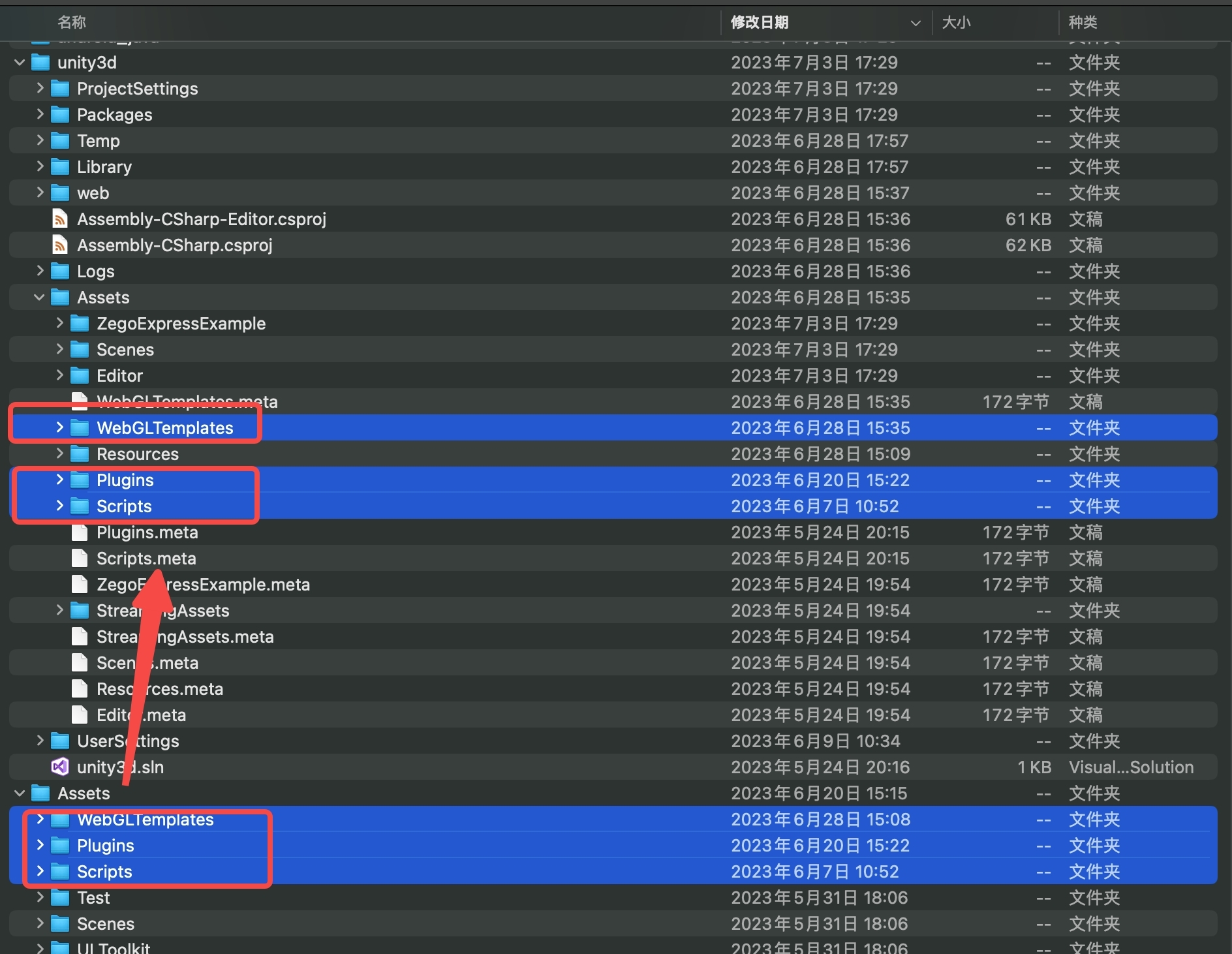
Task: Sort by the 大小 column header
Action: [957, 22]
